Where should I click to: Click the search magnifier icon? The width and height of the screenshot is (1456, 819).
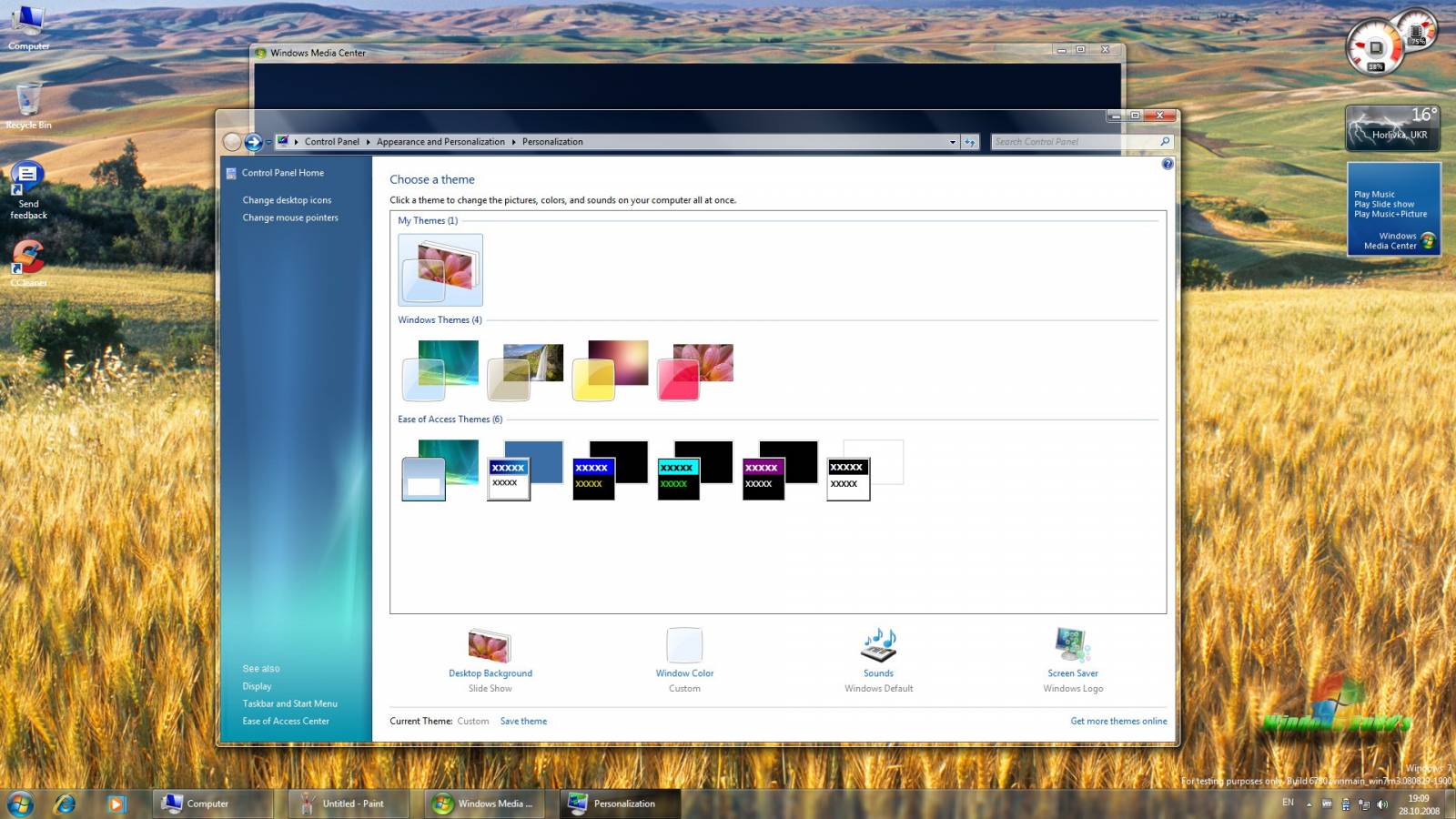[x=1164, y=141]
